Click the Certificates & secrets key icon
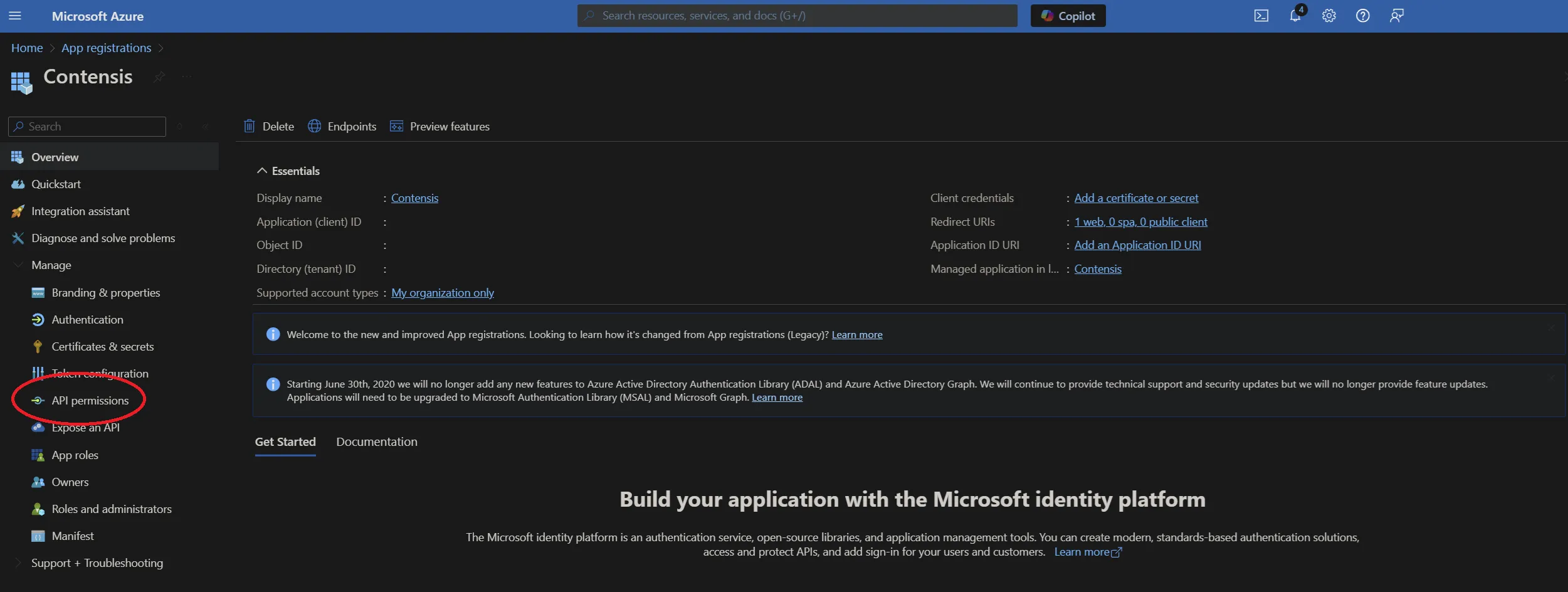 (x=38, y=347)
